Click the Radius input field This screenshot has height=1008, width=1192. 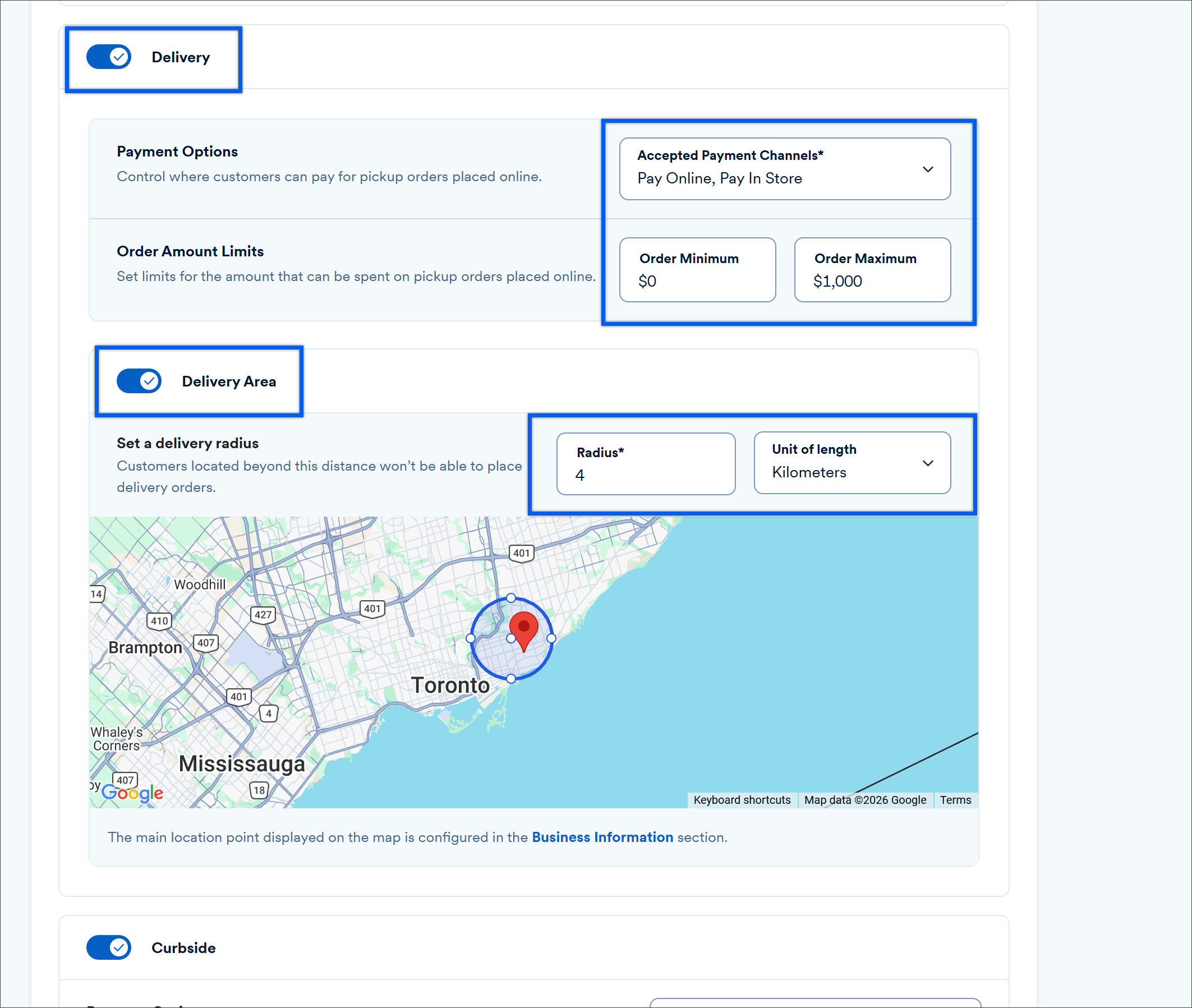(x=646, y=463)
